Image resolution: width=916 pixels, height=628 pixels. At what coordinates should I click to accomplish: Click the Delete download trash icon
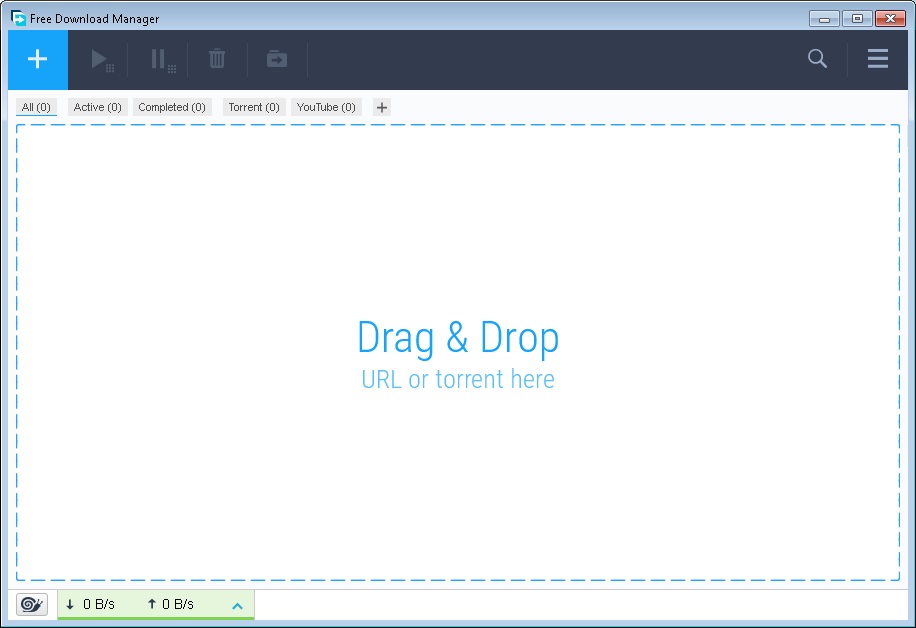(x=217, y=59)
